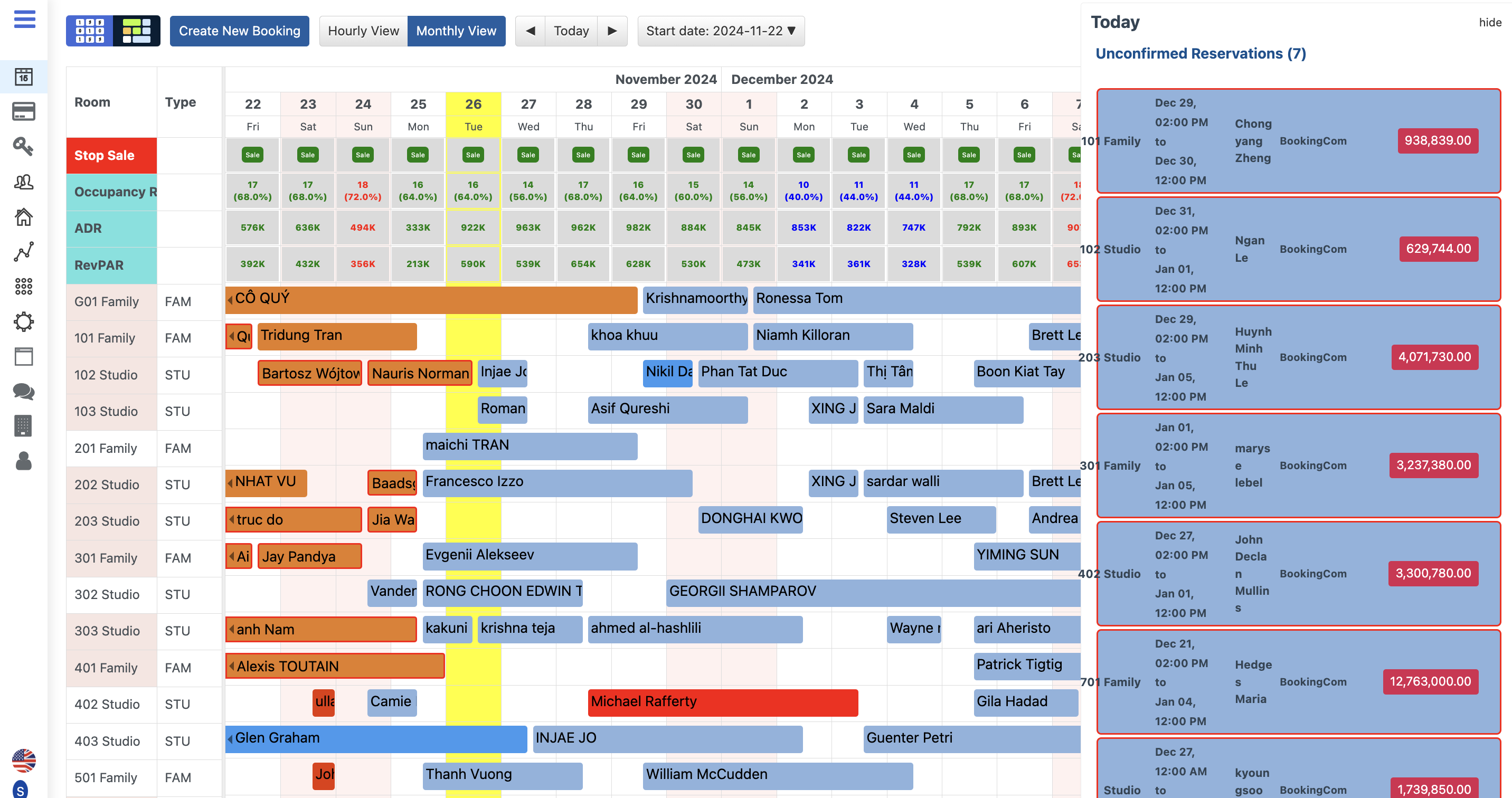Click Create New Booking button
Image resolution: width=1512 pixels, height=798 pixels.
(x=239, y=30)
